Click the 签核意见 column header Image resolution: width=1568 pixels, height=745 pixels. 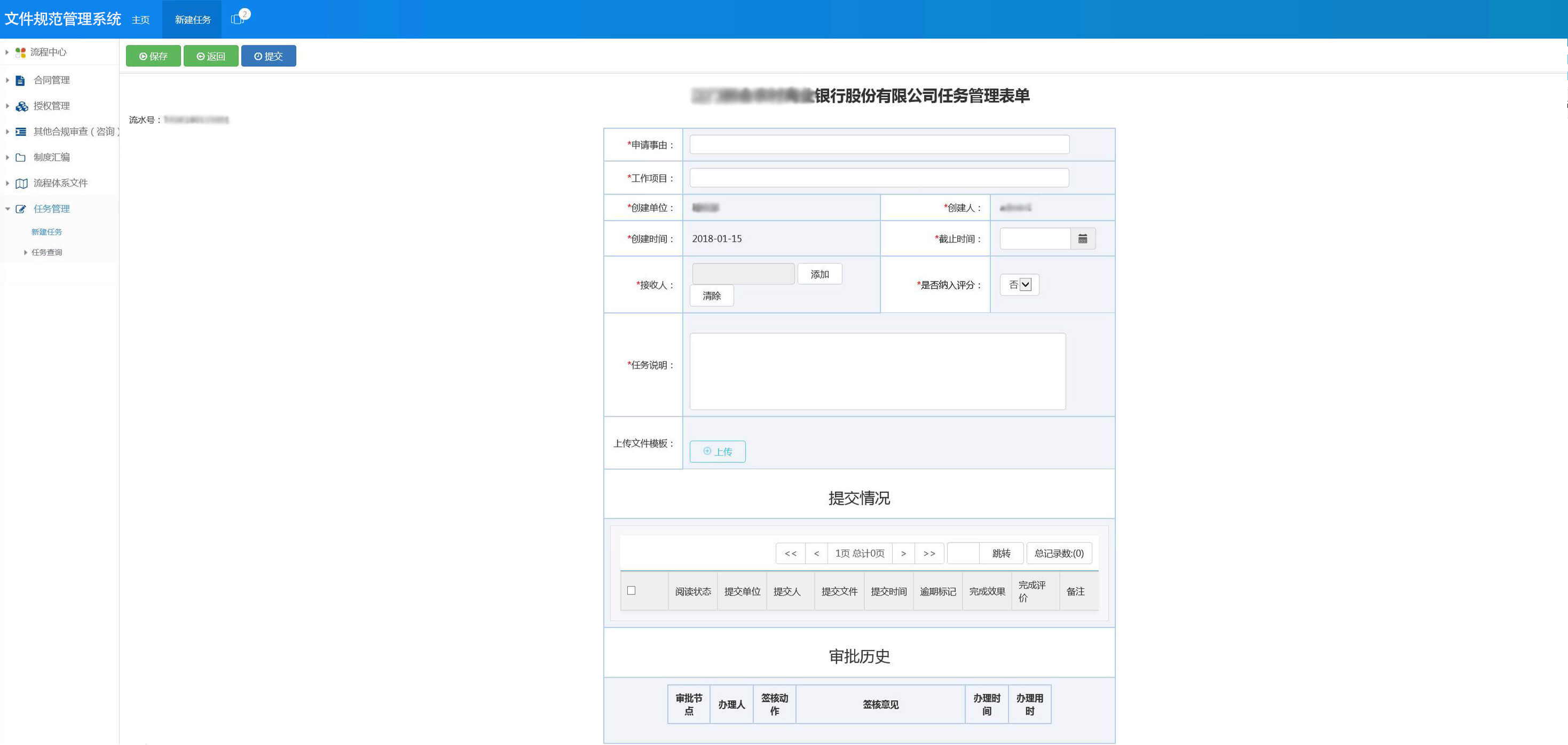[880, 705]
